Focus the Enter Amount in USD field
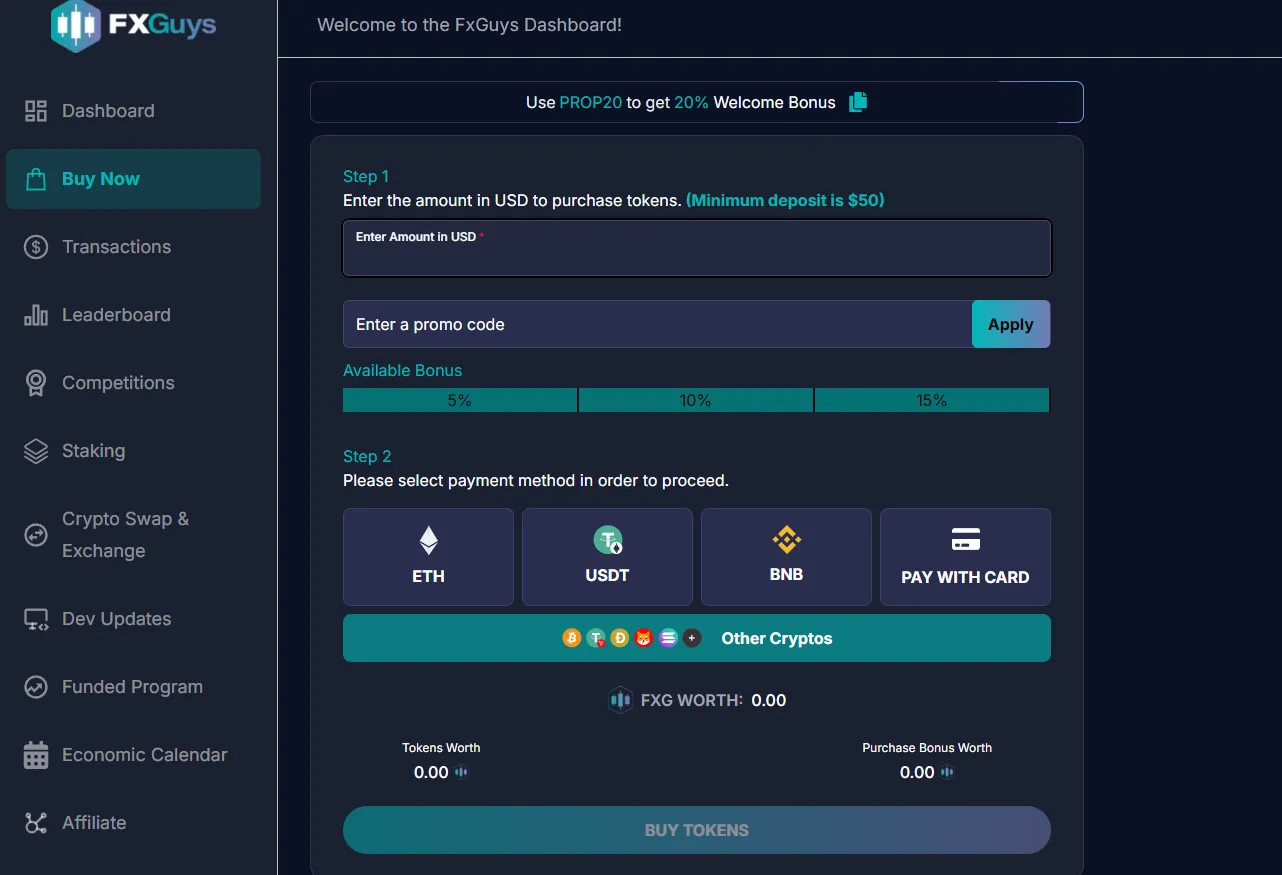This screenshot has height=875, width=1282. [696, 256]
